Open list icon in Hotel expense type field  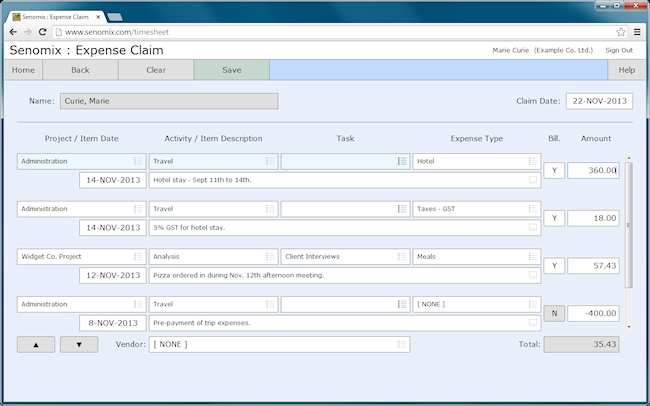[x=533, y=161]
